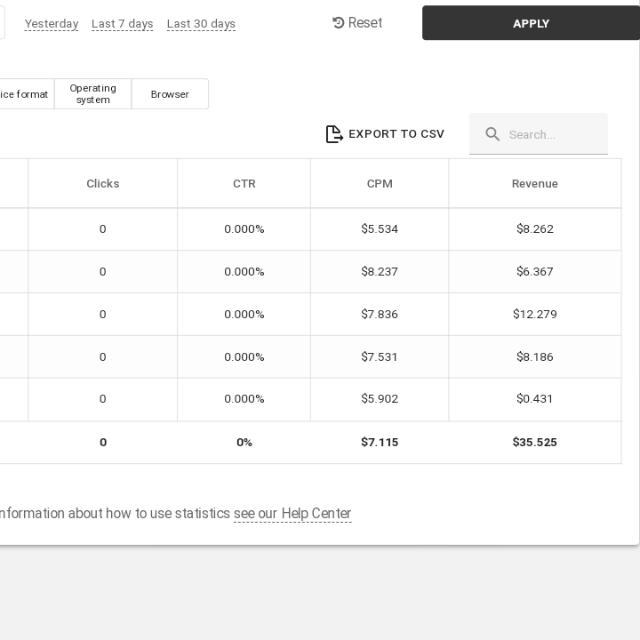This screenshot has height=640, width=640.
Task: Click the total revenue value $35.525
Action: [534, 442]
